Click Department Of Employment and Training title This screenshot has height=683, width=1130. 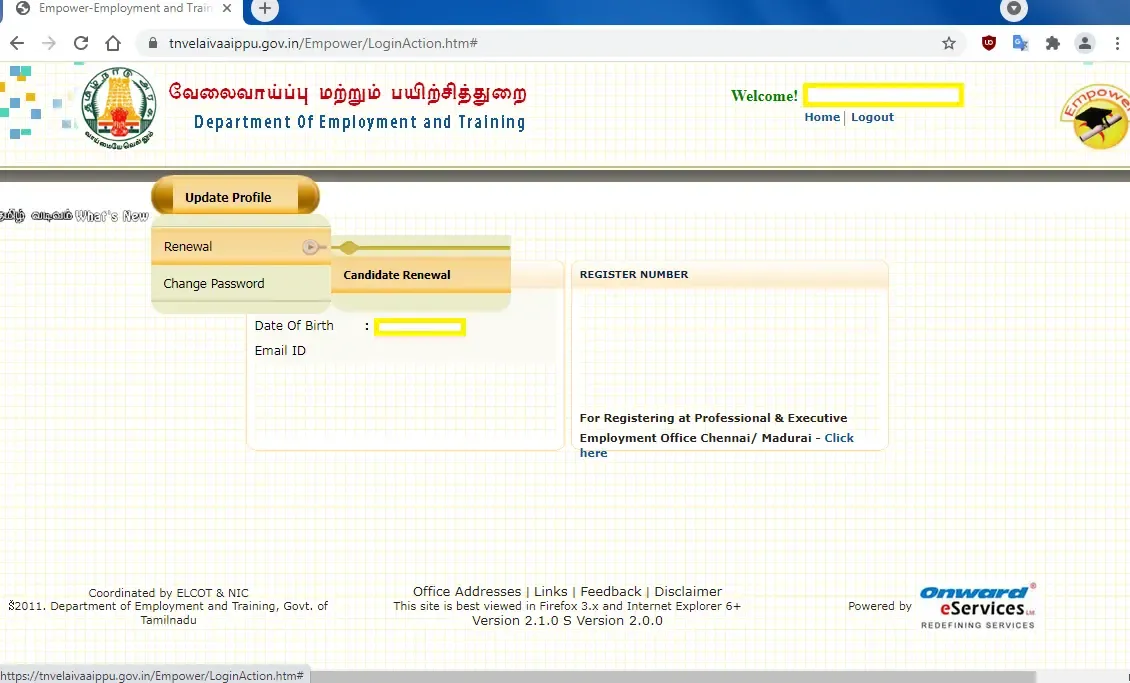pos(360,122)
